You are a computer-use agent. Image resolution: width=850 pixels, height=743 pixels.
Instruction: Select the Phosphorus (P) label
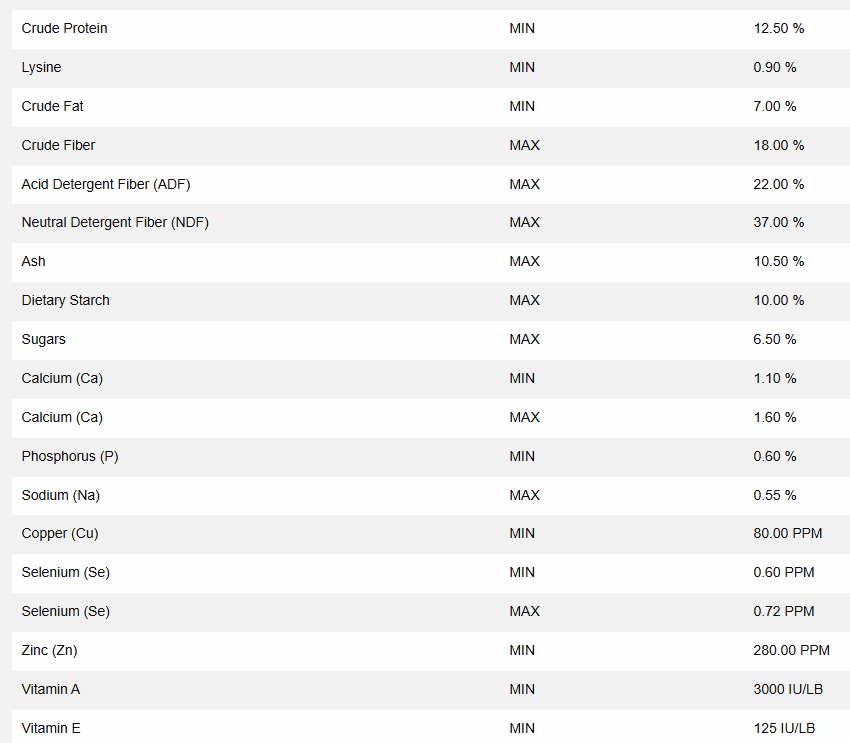pyautogui.click(x=69, y=456)
